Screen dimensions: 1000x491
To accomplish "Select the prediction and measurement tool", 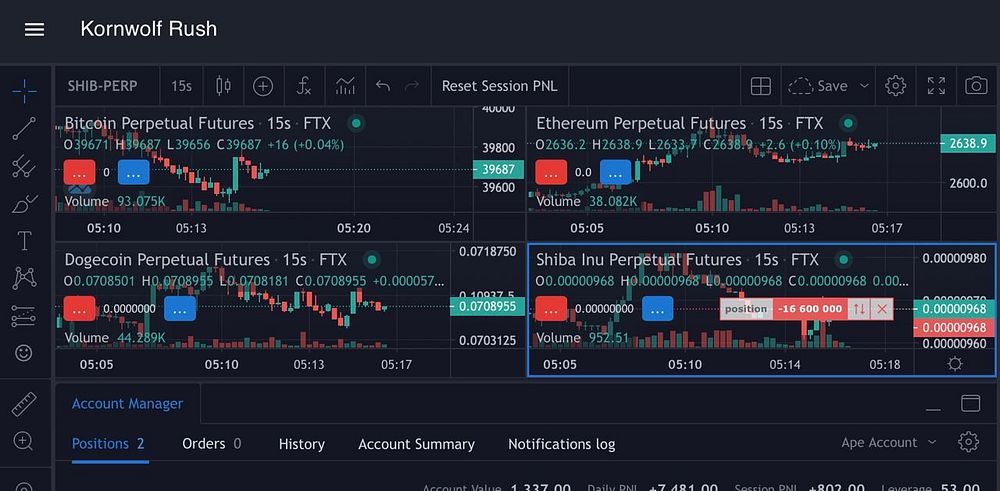I will [x=24, y=316].
